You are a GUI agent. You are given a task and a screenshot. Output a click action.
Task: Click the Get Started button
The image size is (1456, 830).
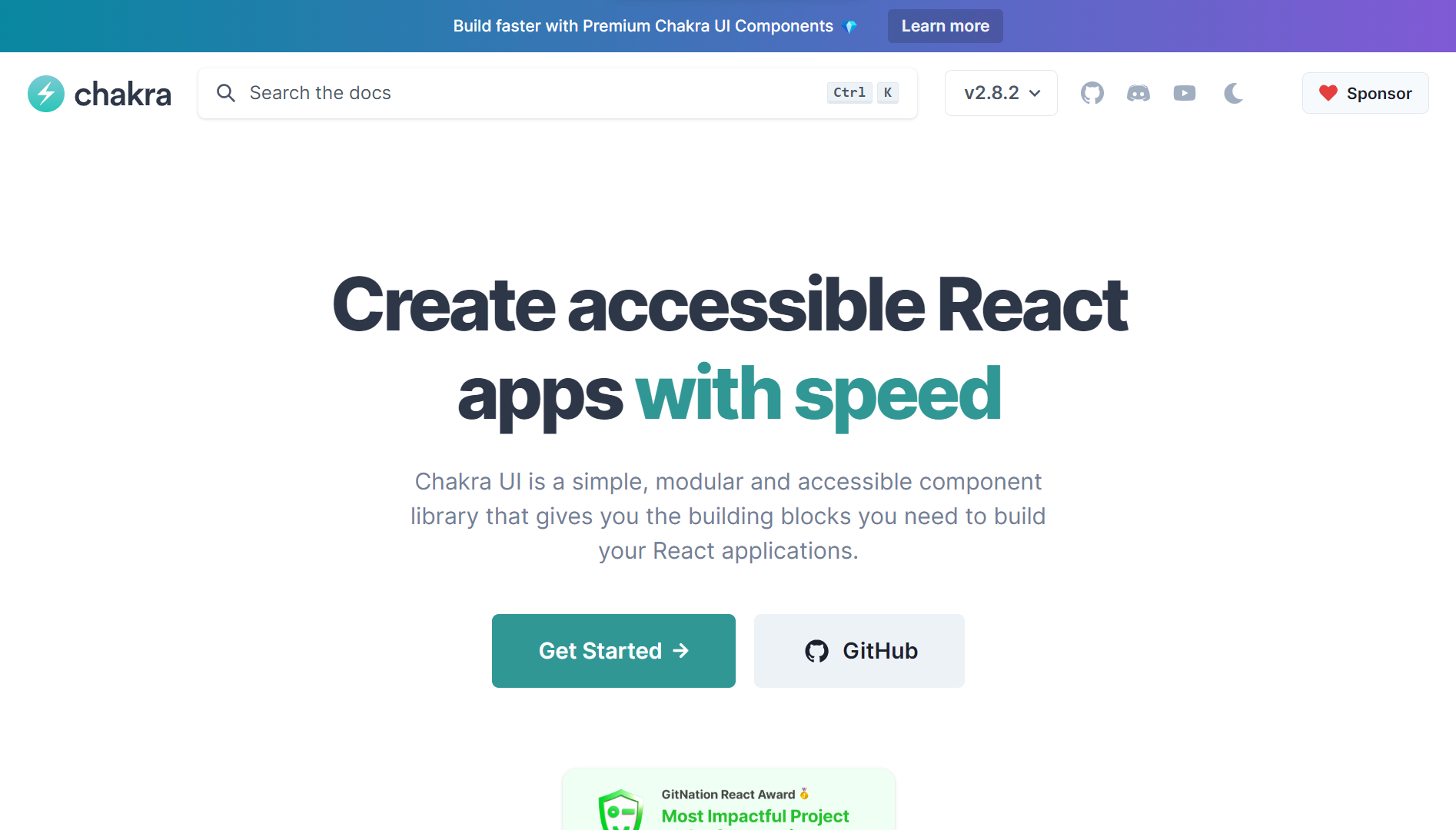click(613, 651)
